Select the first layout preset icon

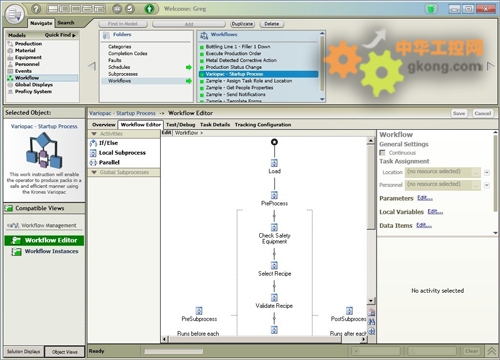tap(53, 9)
